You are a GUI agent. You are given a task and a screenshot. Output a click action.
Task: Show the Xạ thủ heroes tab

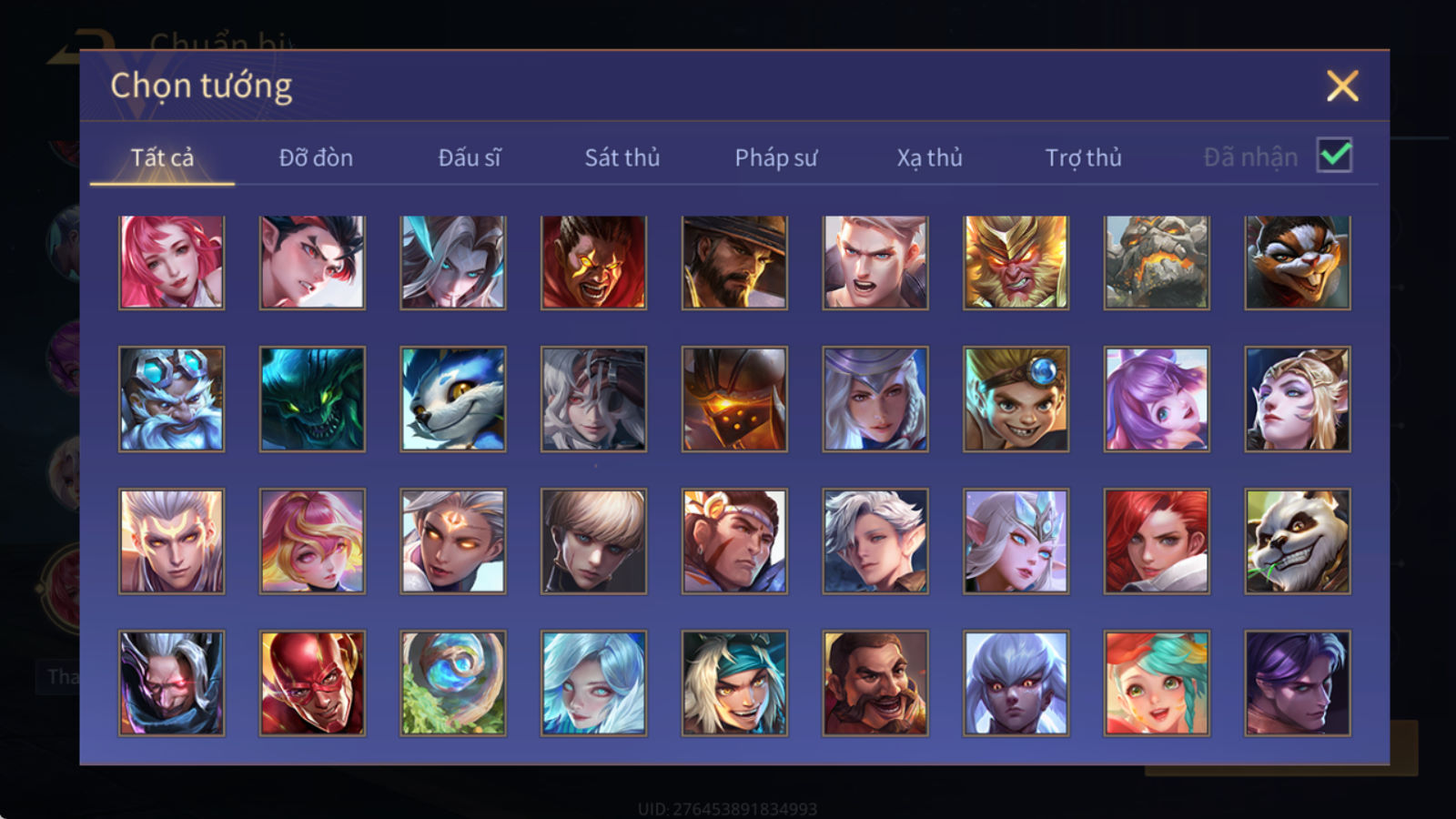pos(929,157)
